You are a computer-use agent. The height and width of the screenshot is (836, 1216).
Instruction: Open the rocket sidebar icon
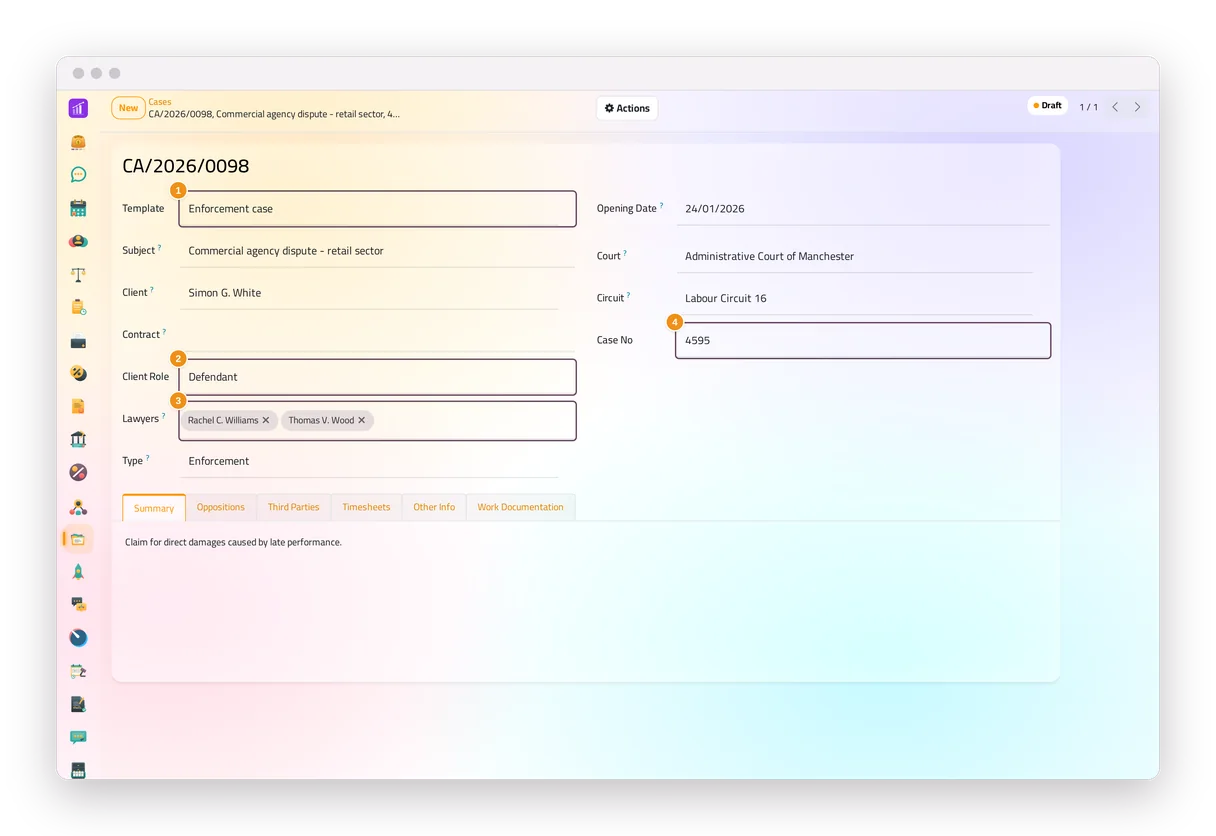(x=78, y=572)
